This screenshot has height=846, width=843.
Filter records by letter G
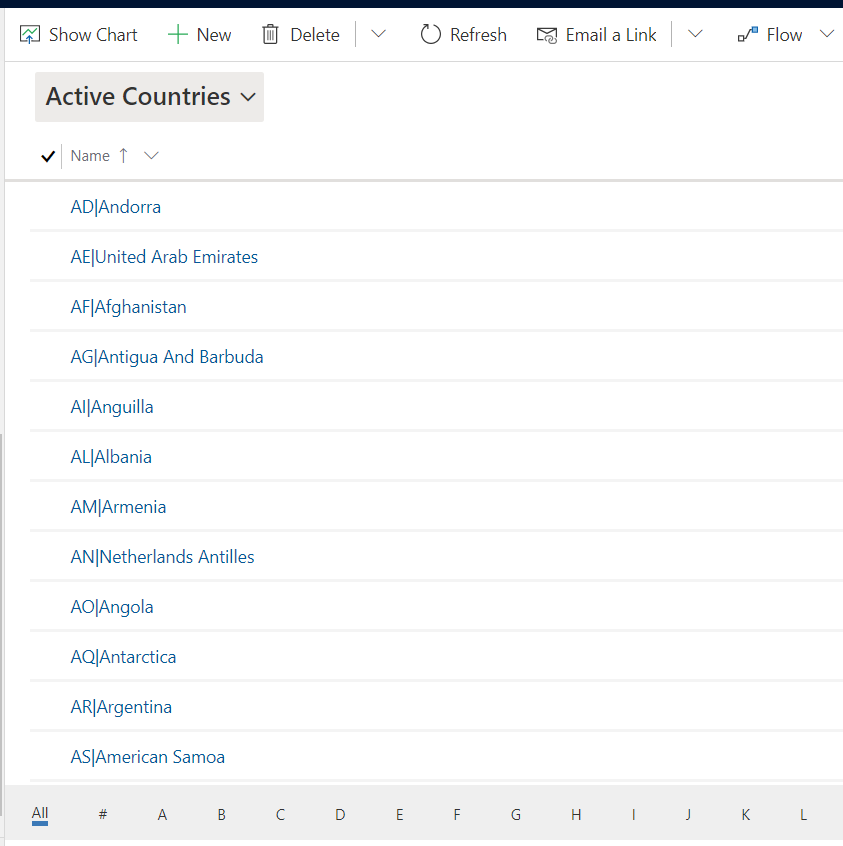click(516, 815)
